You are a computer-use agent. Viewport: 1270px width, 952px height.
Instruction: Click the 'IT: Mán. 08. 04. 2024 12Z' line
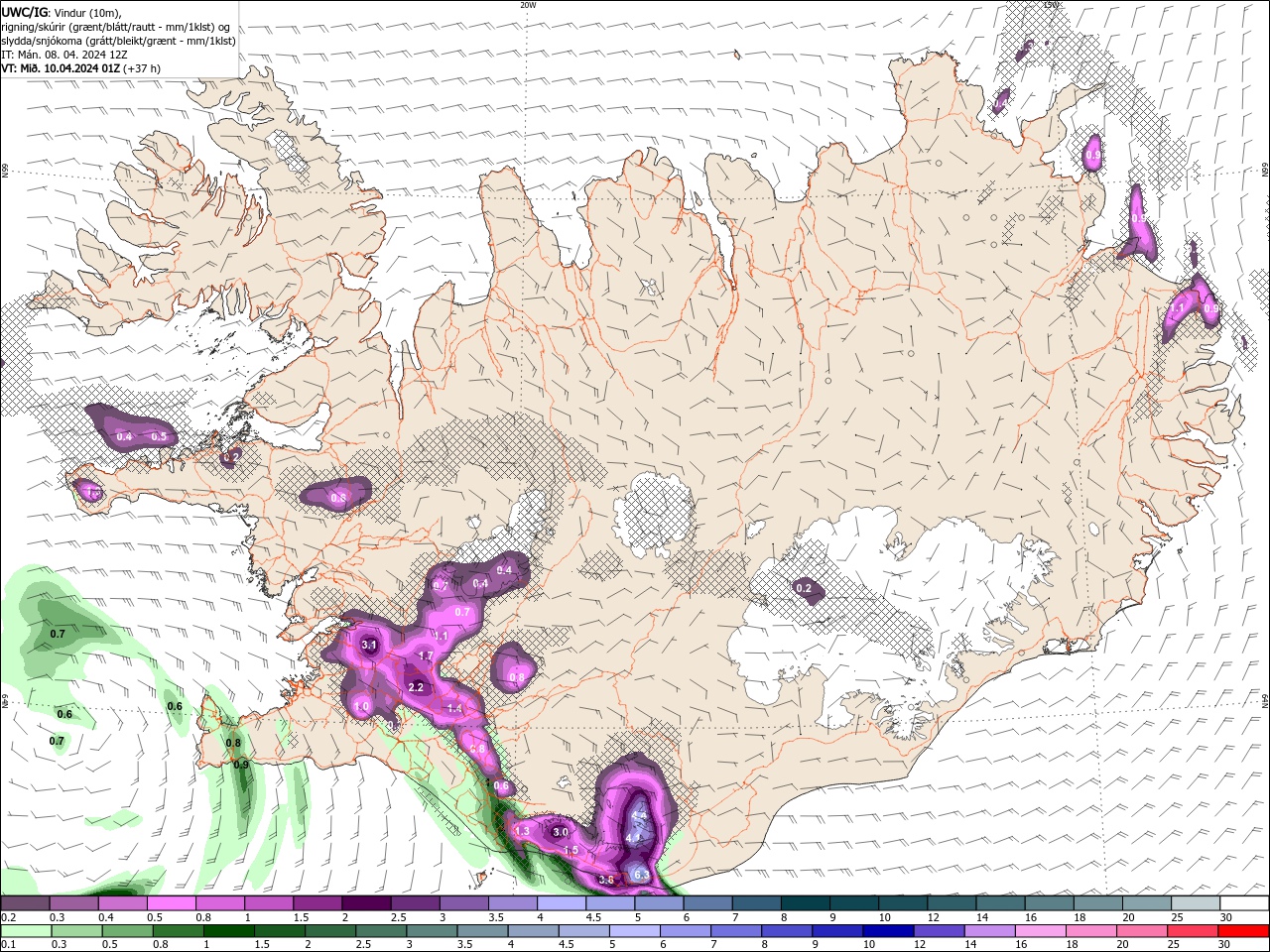63,55
